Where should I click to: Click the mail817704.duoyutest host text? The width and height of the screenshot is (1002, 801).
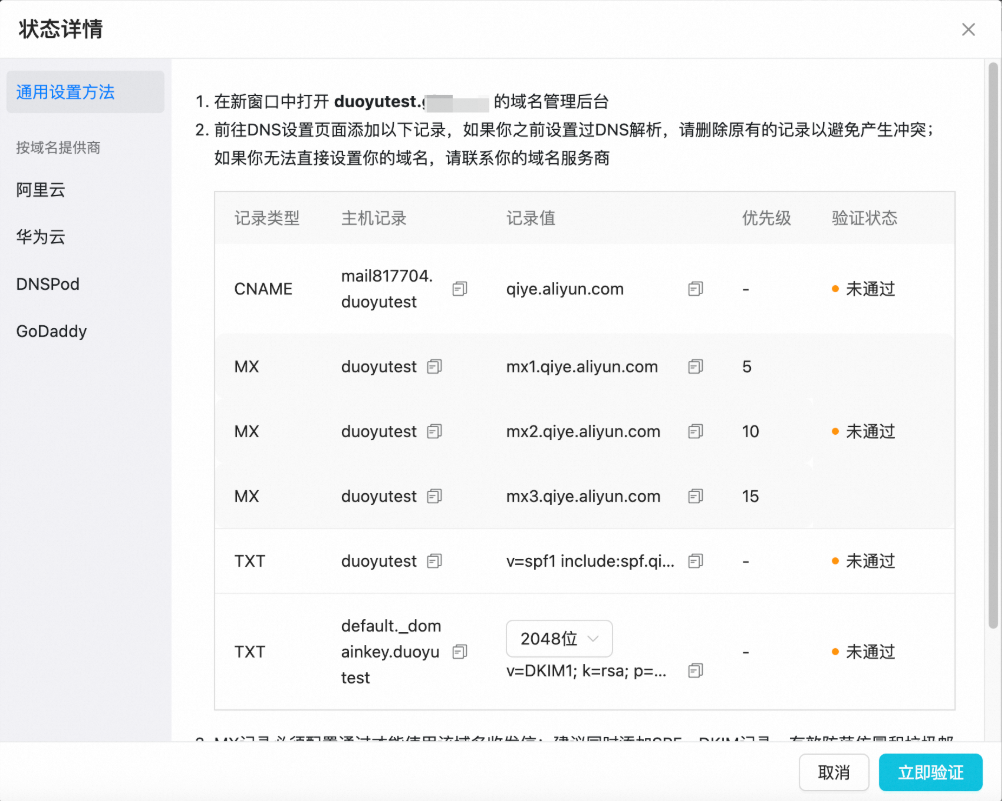coord(387,289)
